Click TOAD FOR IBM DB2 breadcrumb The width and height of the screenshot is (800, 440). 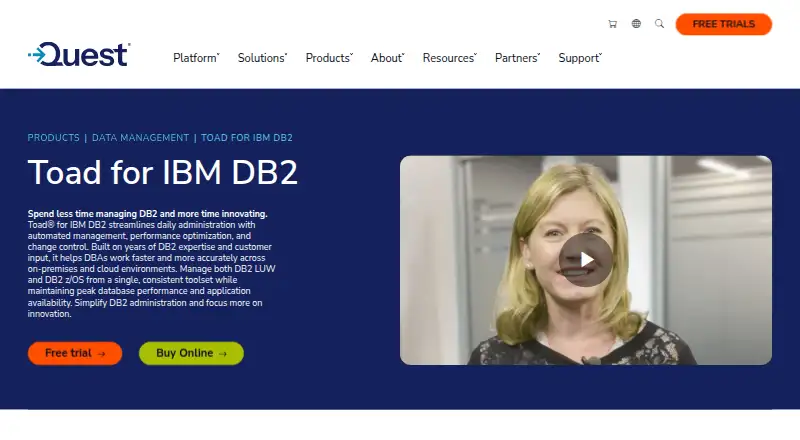pos(247,138)
